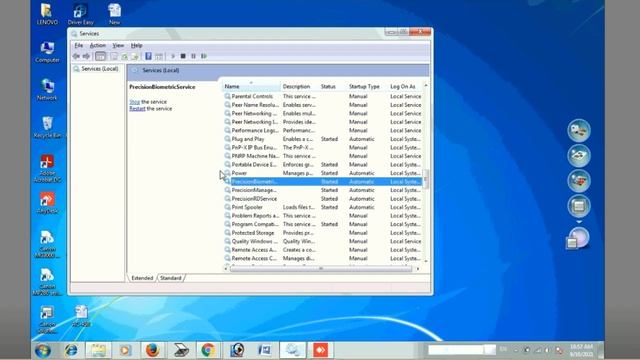Switch to the Standard tab
The height and width of the screenshot is (360, 640).
coord(171,278)
